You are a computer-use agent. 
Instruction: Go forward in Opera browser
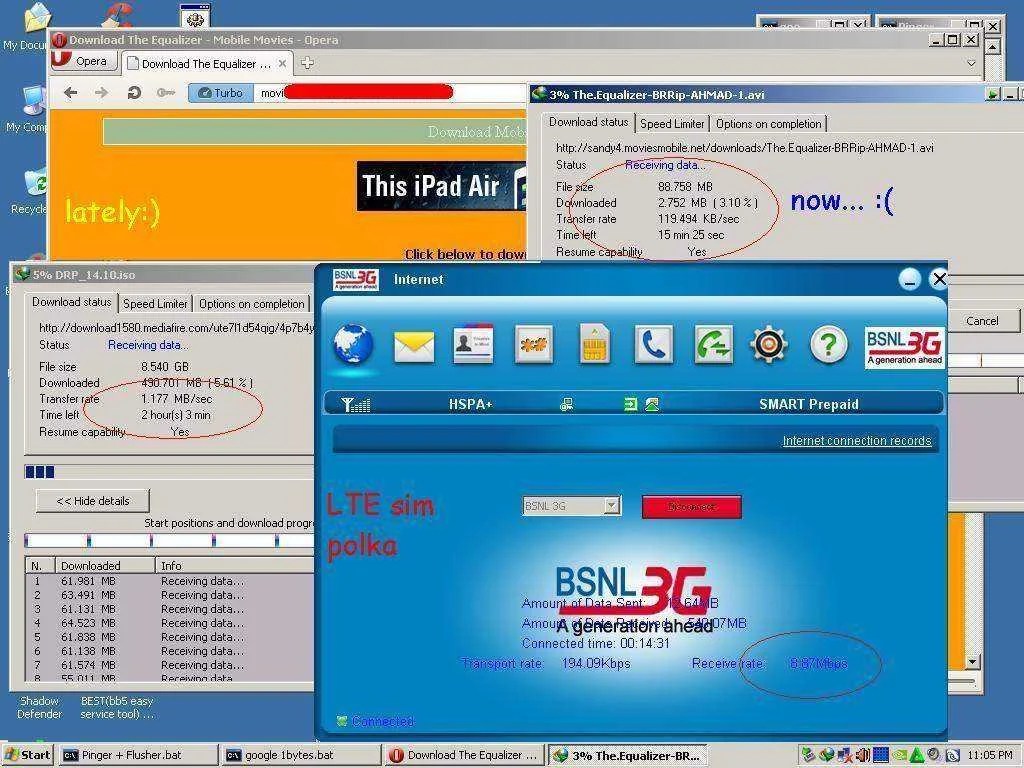[101, 93]
